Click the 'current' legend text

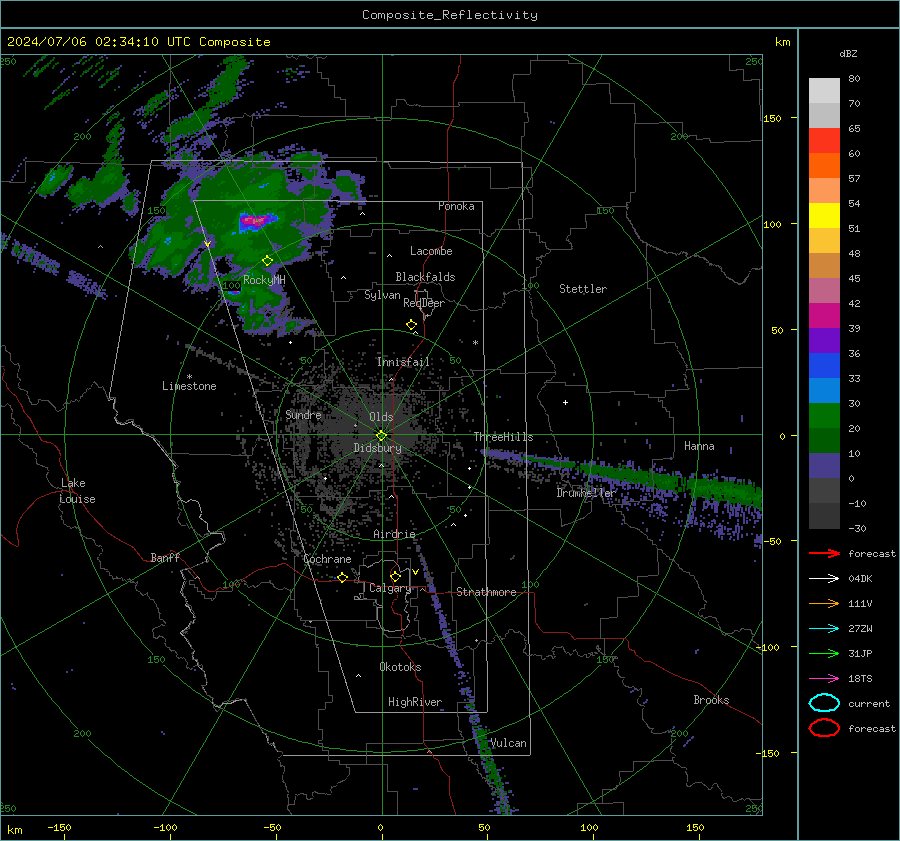pos(869,703)
